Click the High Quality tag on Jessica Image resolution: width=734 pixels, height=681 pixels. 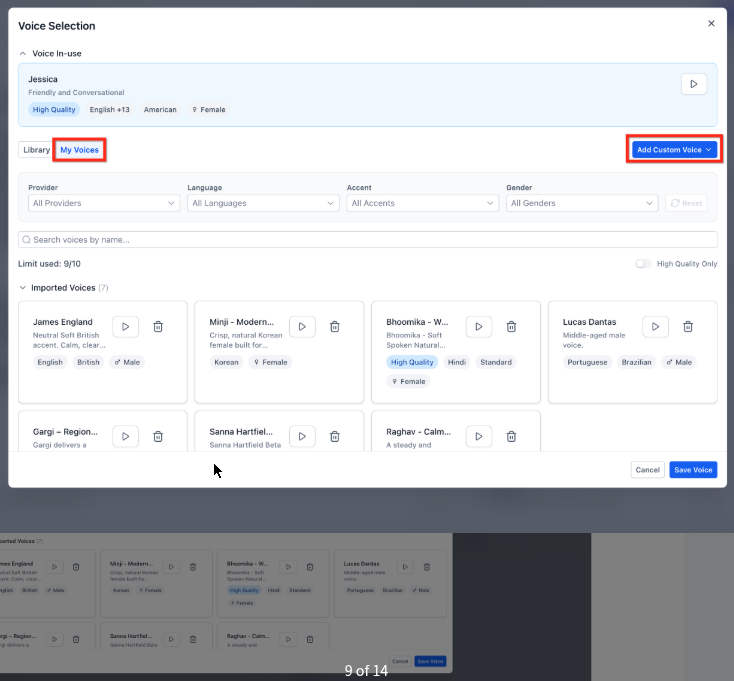click(x=54, y=110)
